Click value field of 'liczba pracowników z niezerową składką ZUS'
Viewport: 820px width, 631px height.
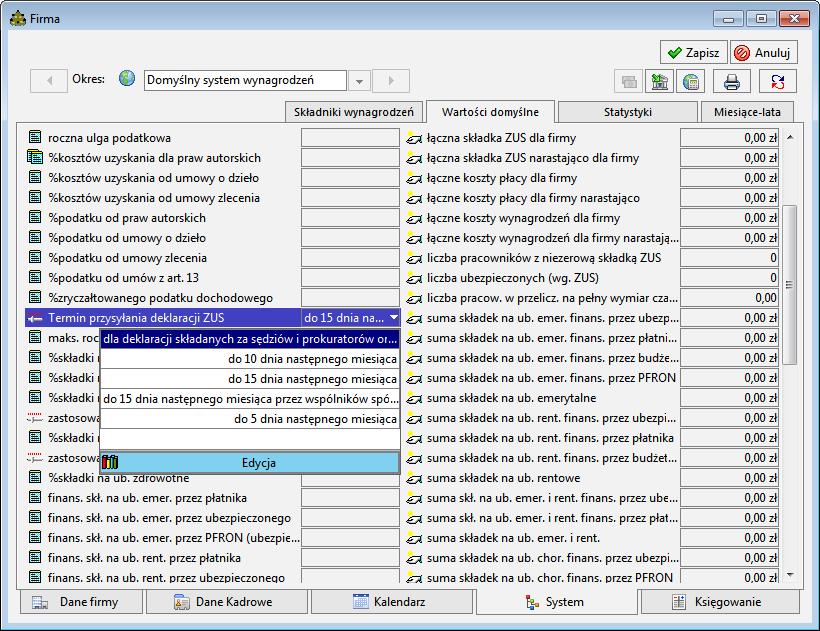pyautogui.click(x=729, y=258)
